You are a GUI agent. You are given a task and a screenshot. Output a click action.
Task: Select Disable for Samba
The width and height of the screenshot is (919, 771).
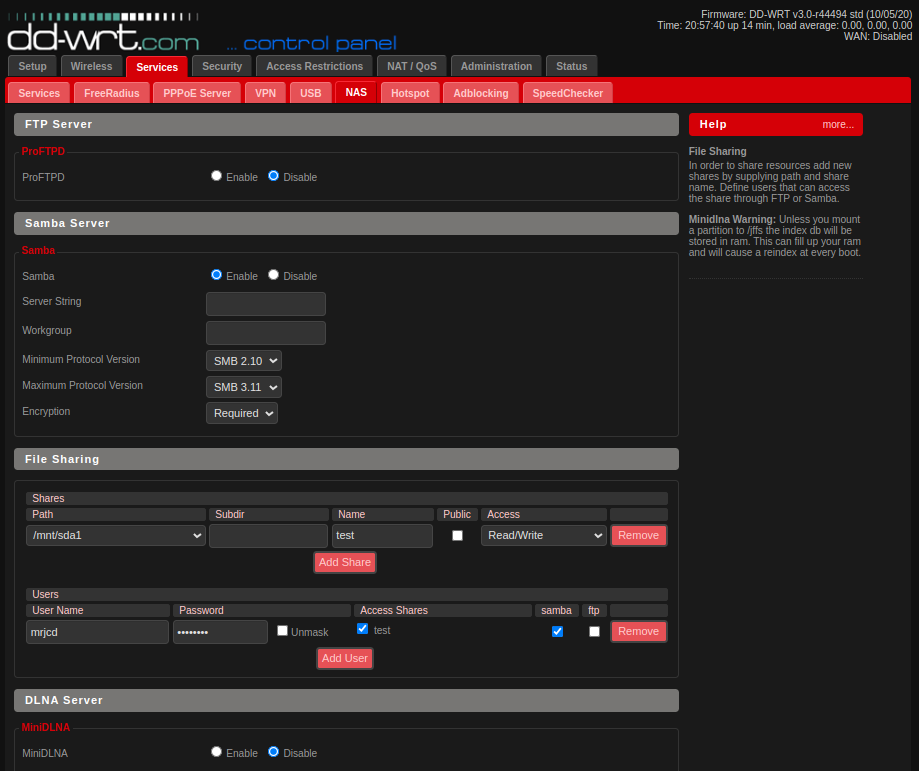273,275
